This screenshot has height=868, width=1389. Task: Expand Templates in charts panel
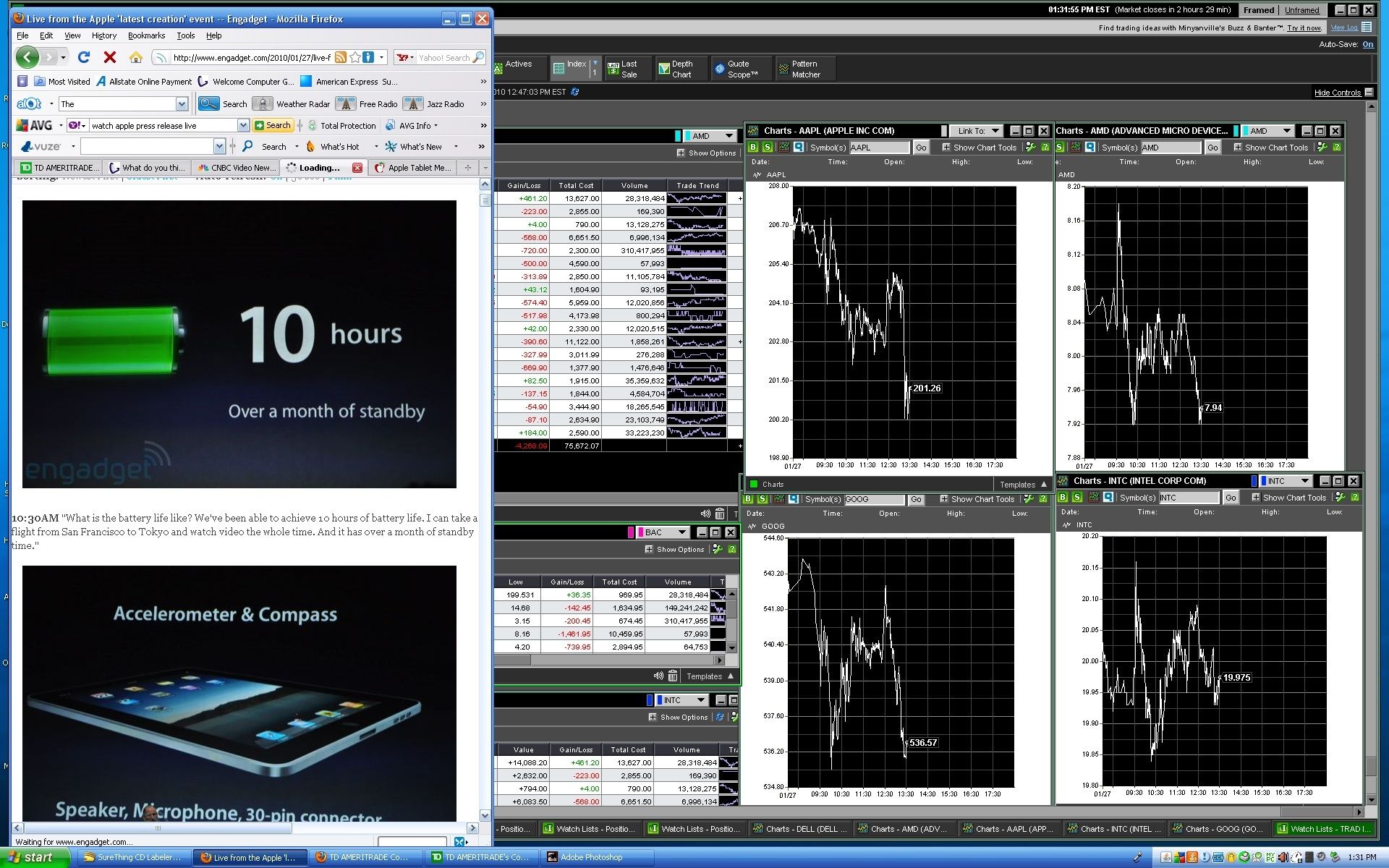(x=1024, y=485)
